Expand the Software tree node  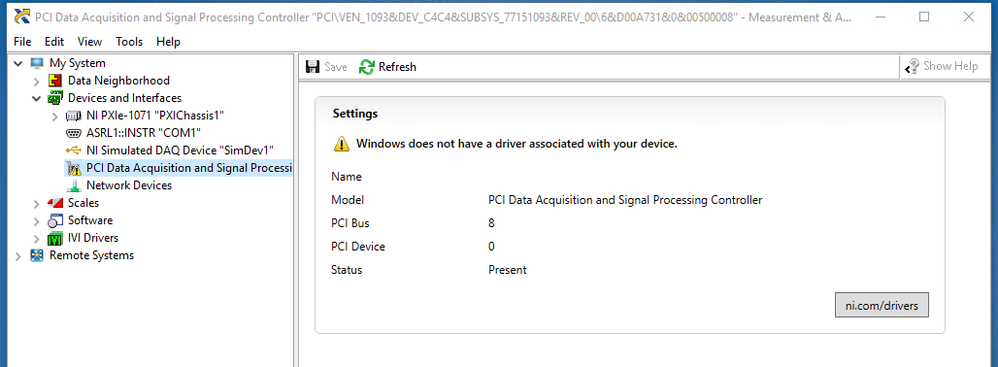[37, 221]
